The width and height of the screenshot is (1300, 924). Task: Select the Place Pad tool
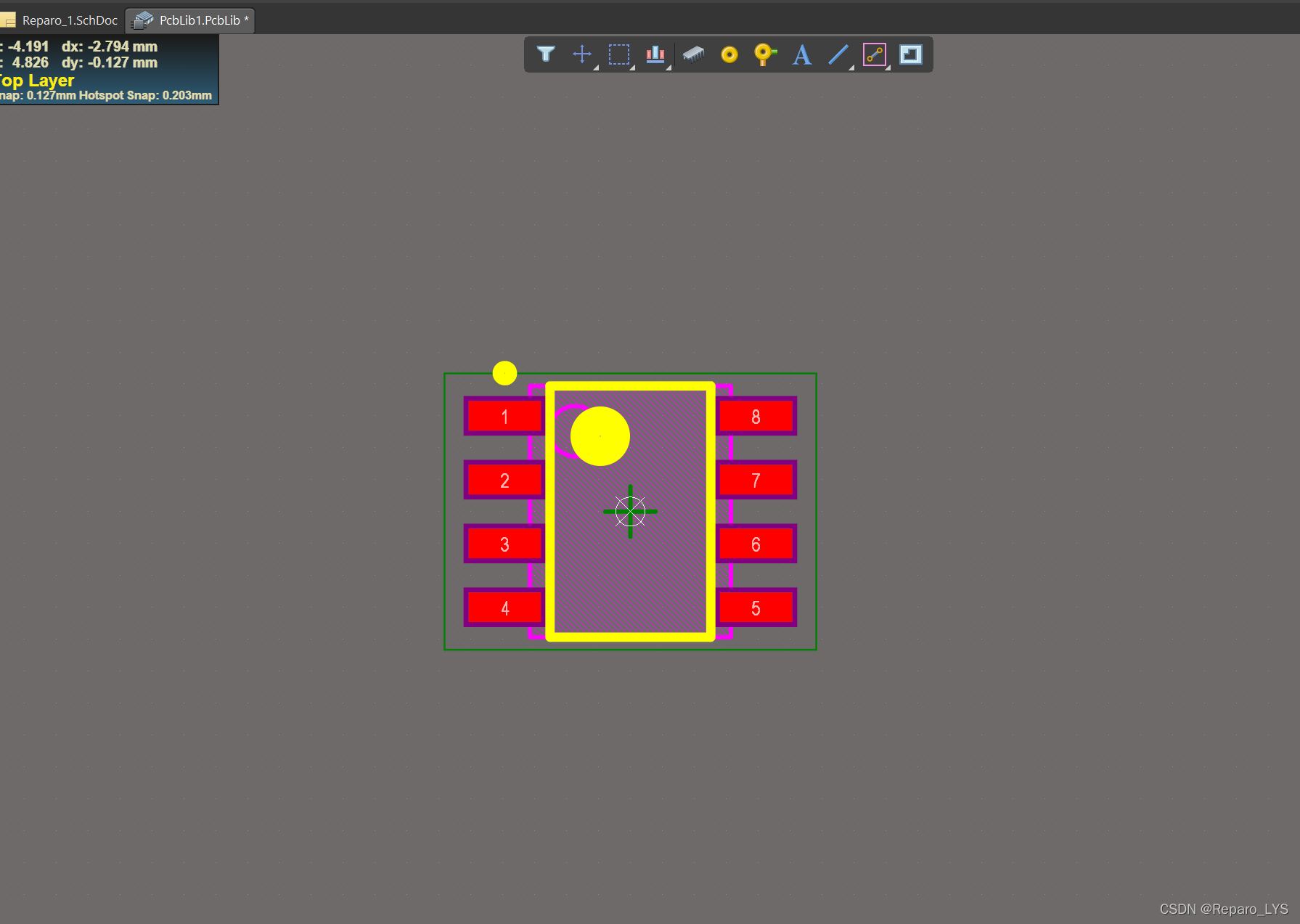click(729, 54)
